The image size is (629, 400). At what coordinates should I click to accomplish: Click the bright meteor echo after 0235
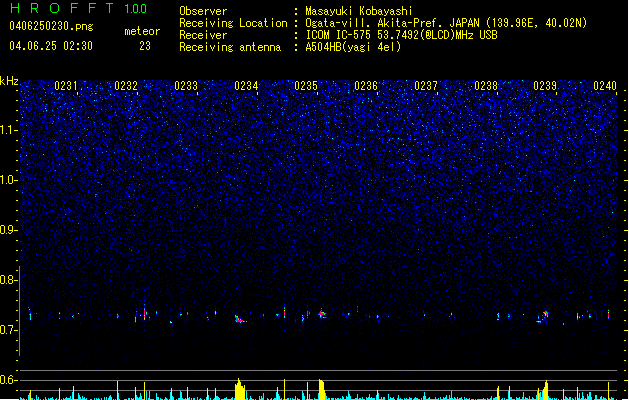point(322,314)
